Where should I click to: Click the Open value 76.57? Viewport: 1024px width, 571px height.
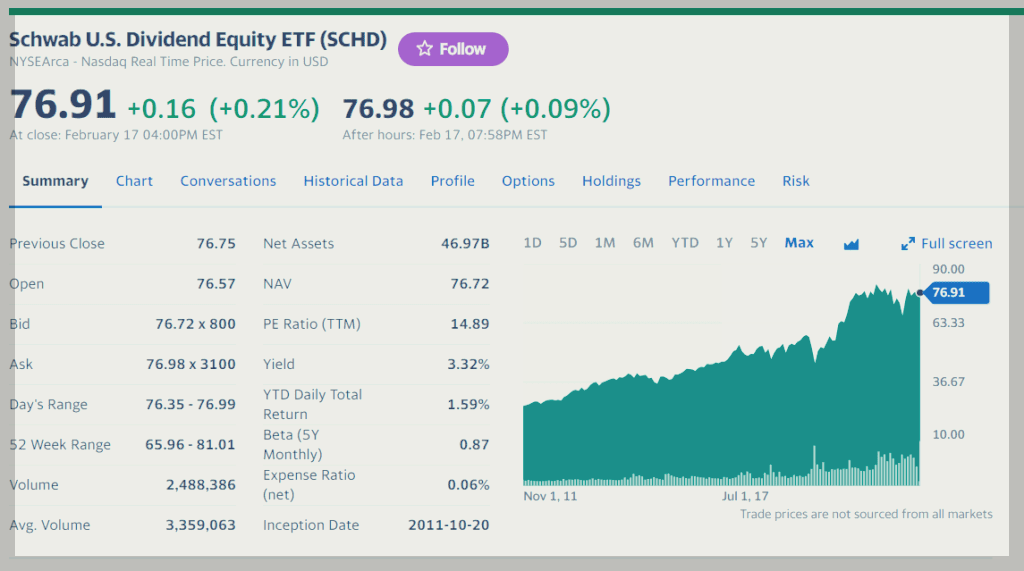tap(216, 284)
